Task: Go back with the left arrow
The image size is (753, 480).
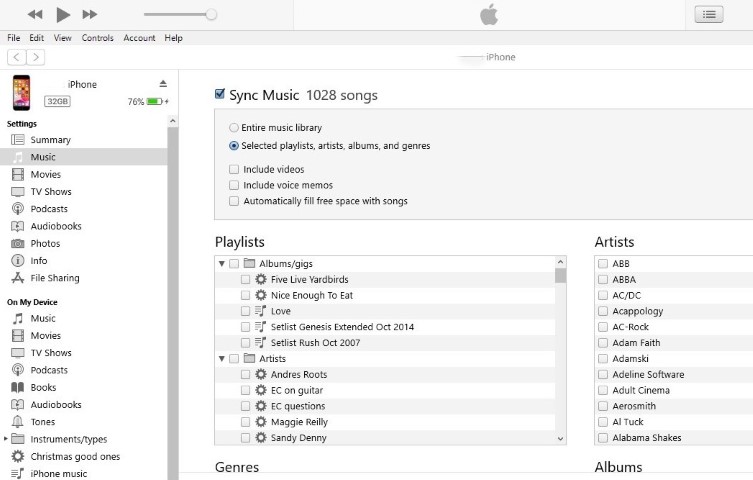Action: (x=16, y=57)
